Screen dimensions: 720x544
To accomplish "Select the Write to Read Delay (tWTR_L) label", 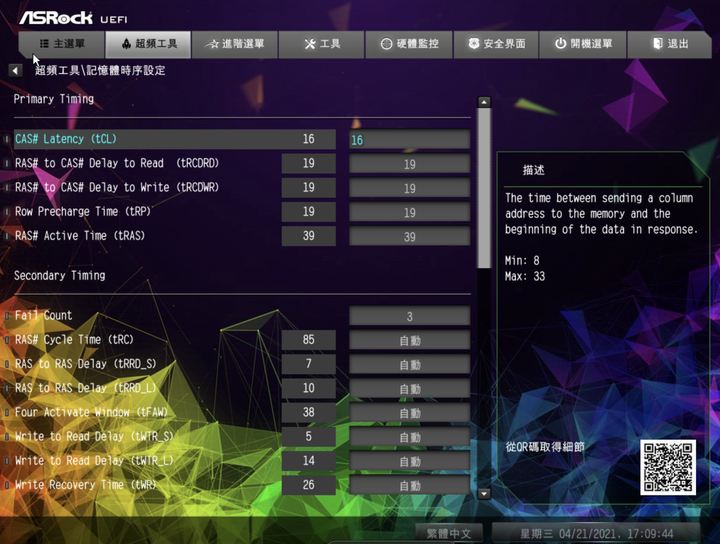I will [94, 461].
